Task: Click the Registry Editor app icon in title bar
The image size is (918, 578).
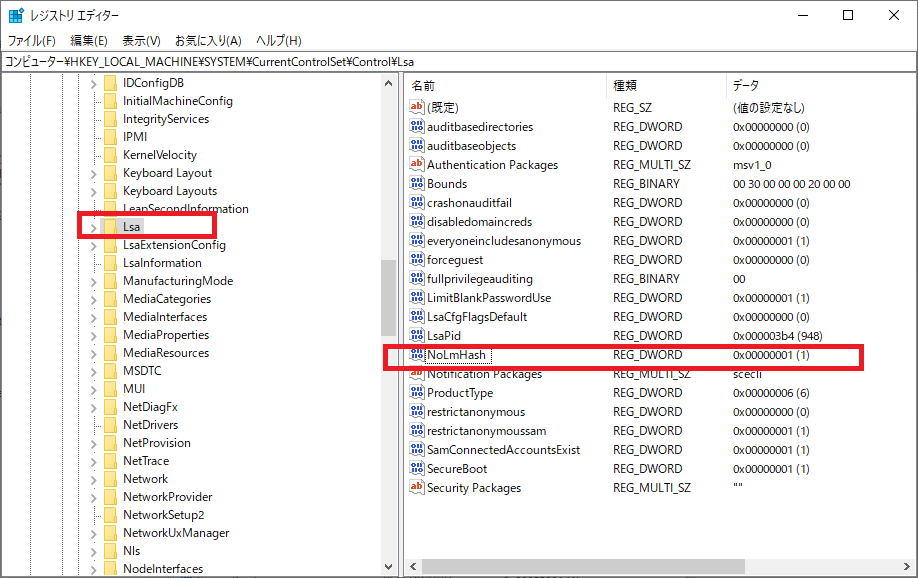Action: click(16, 16)
